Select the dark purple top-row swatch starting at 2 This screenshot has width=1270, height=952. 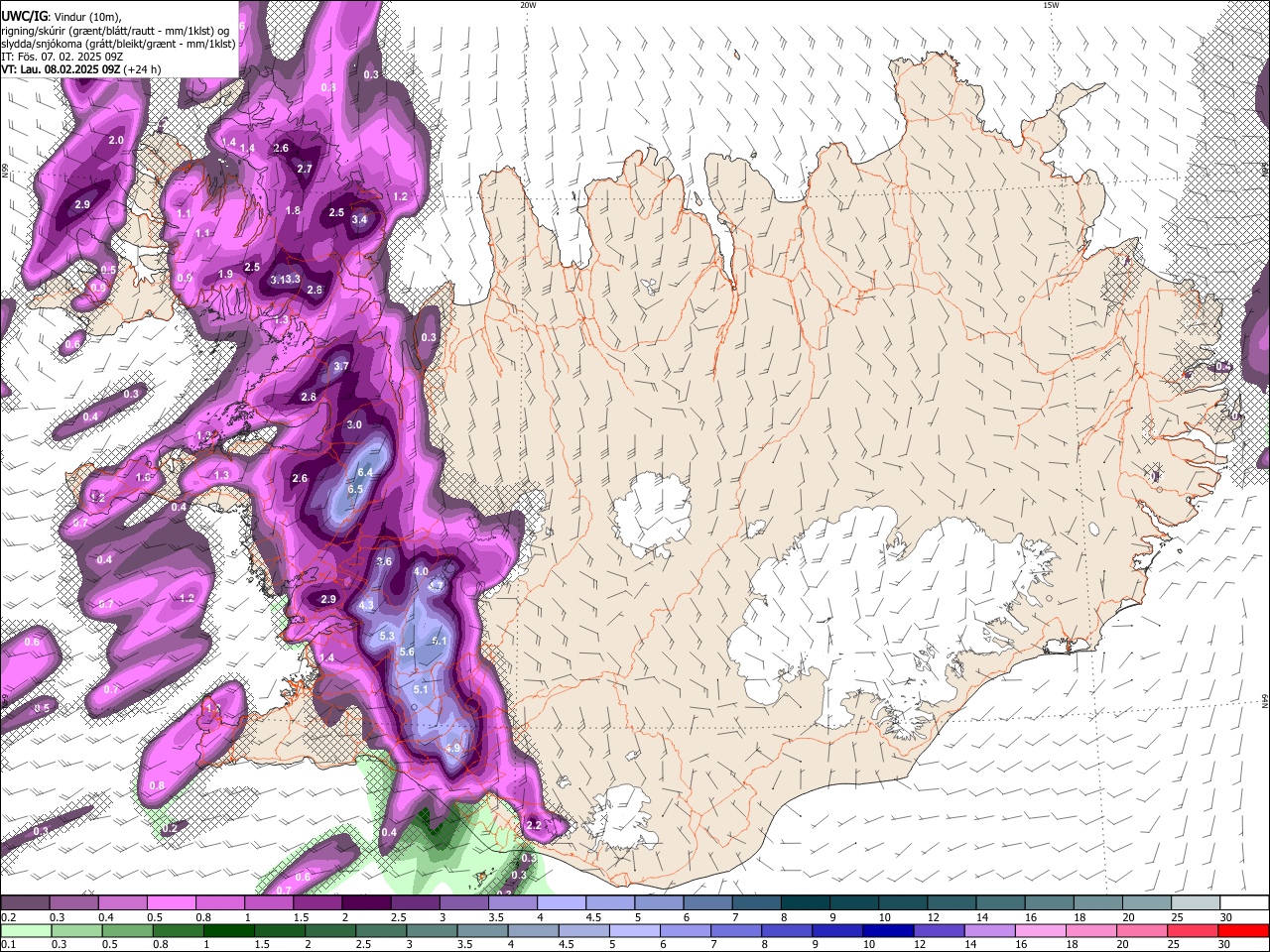tap(365, 903)
